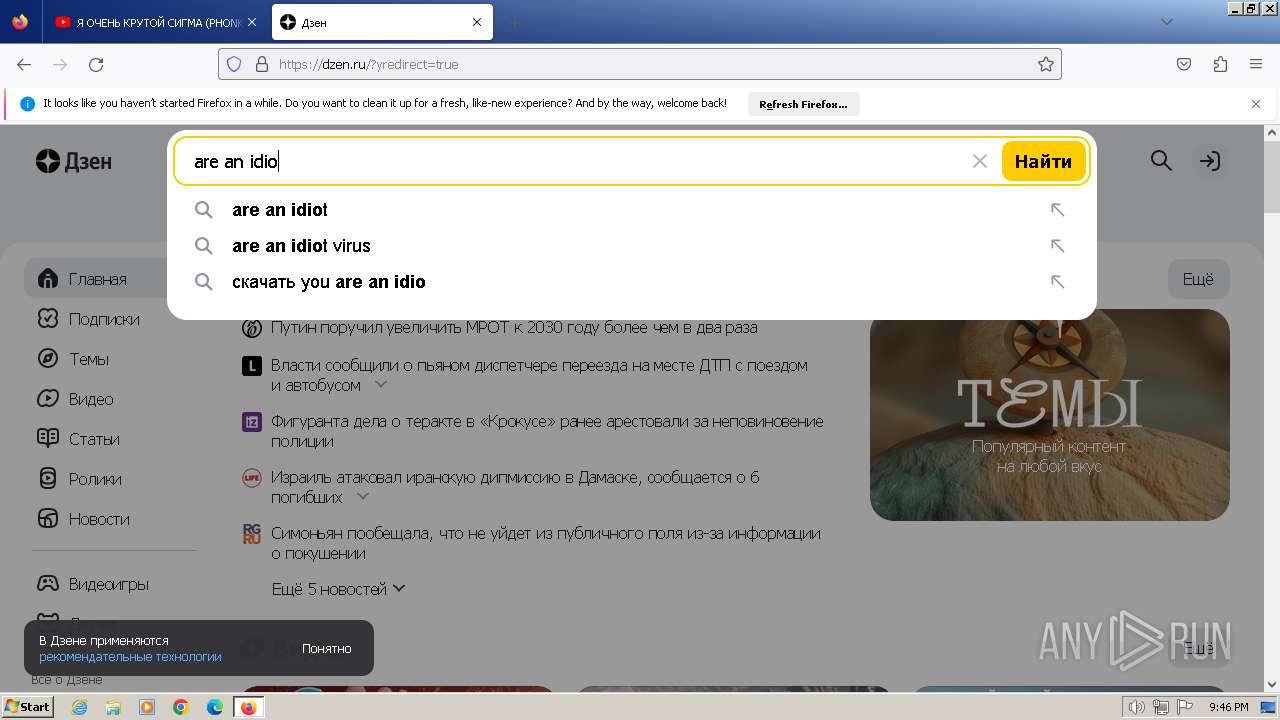This screenshot has height=720, width=1280.
Task: Open a new tab with plus button
Action: tap(514, 22)
